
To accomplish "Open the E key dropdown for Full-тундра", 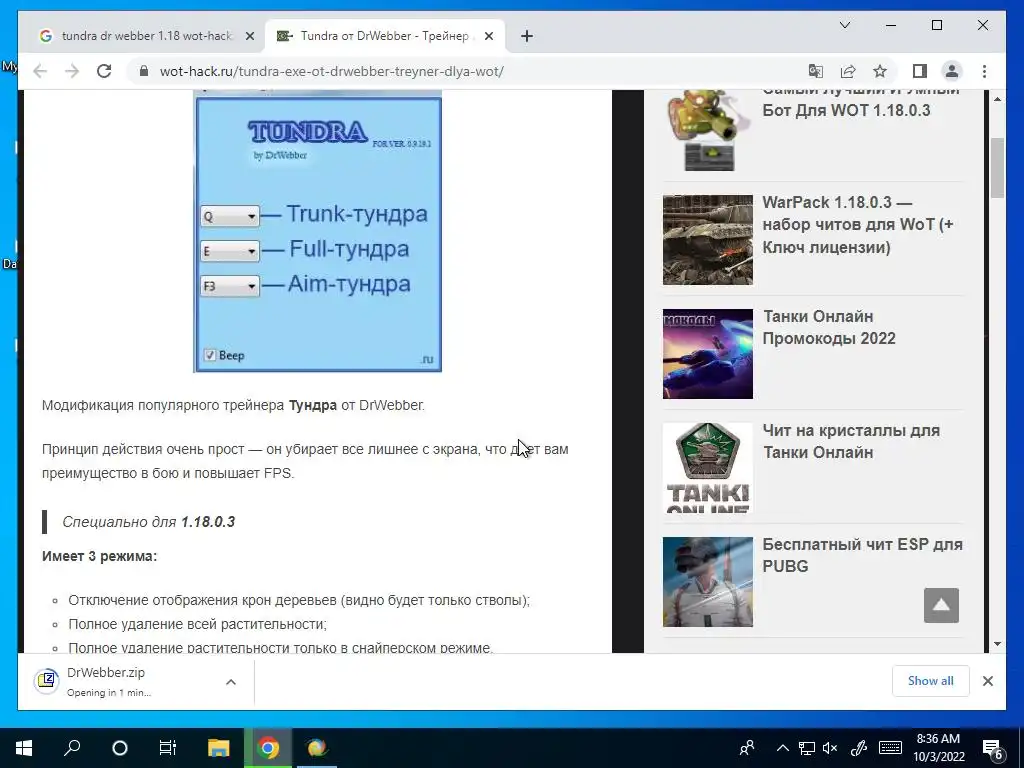I will coord(230,251).
